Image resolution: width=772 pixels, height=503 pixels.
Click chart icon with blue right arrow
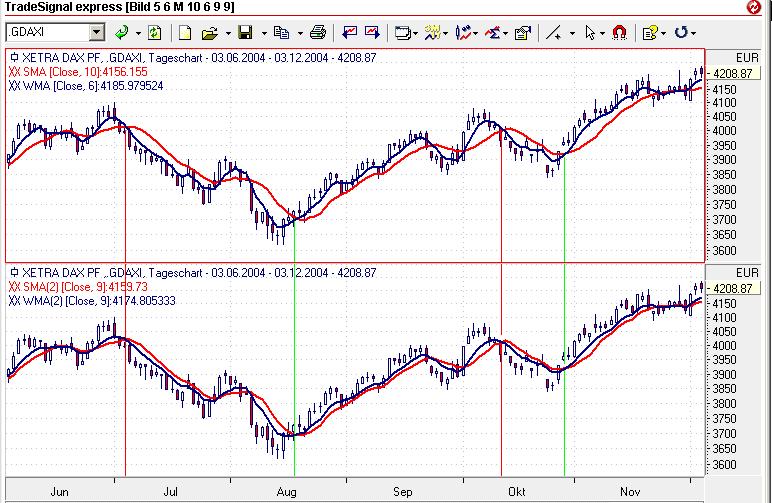(372, 32)
